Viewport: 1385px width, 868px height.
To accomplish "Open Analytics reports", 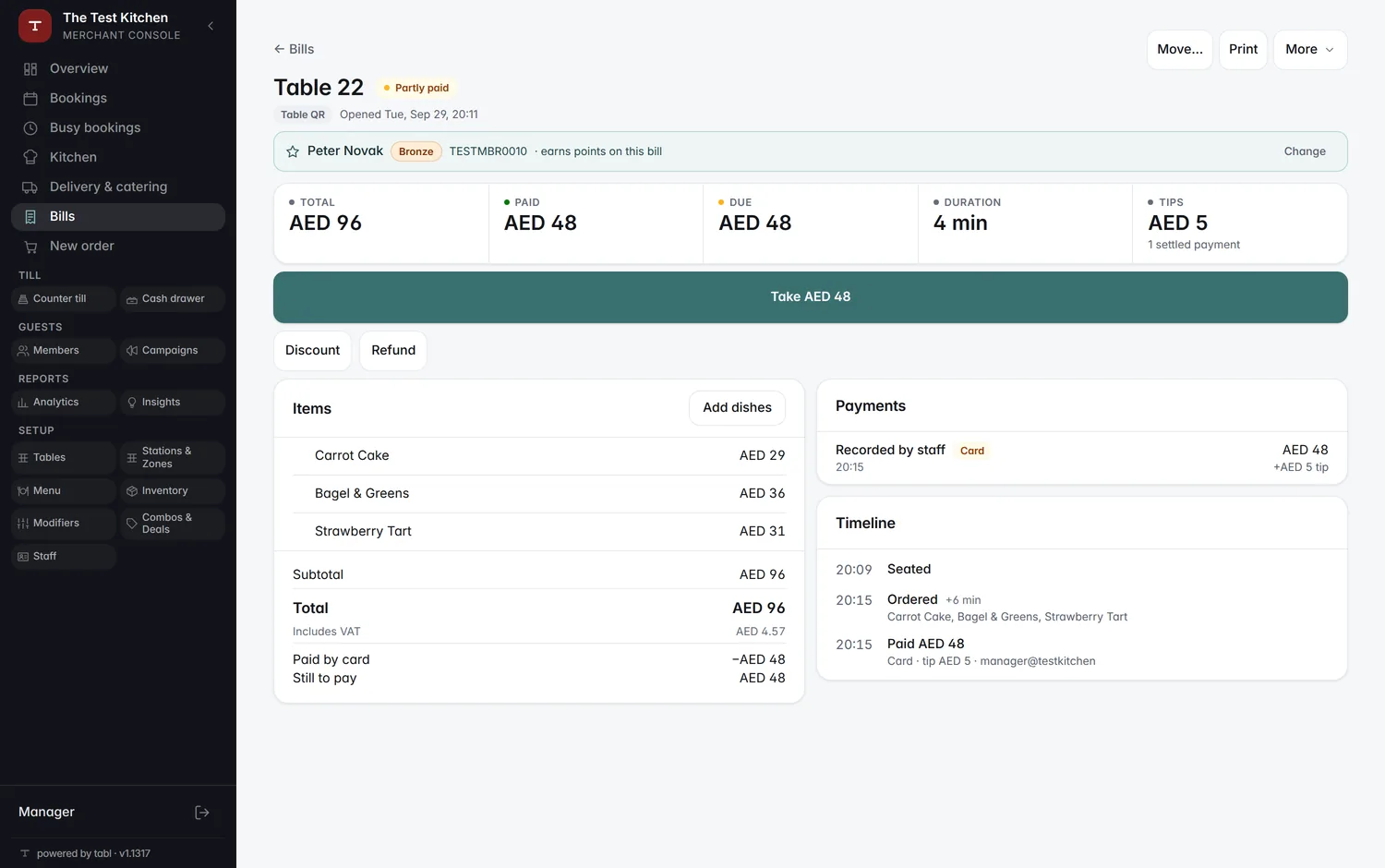I will [64, 402].
